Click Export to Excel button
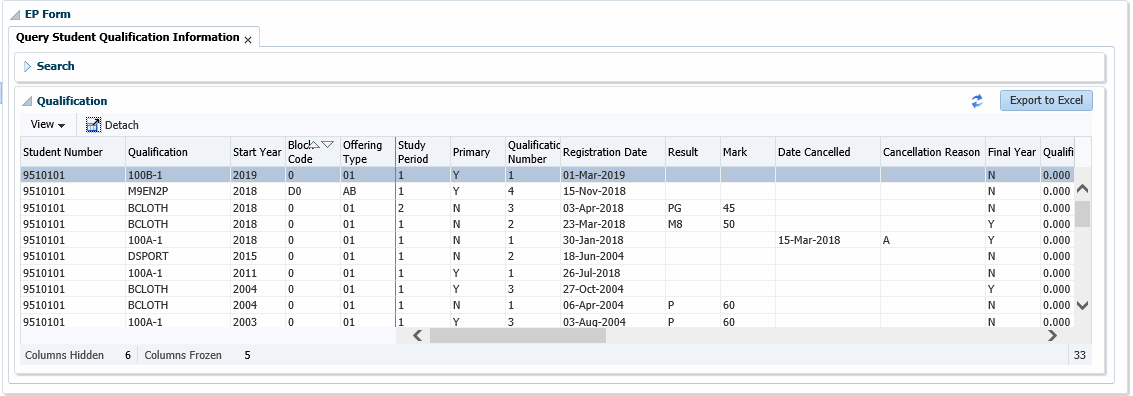Viewport: 1133px width, 396px height. (x=1046, y=100)
